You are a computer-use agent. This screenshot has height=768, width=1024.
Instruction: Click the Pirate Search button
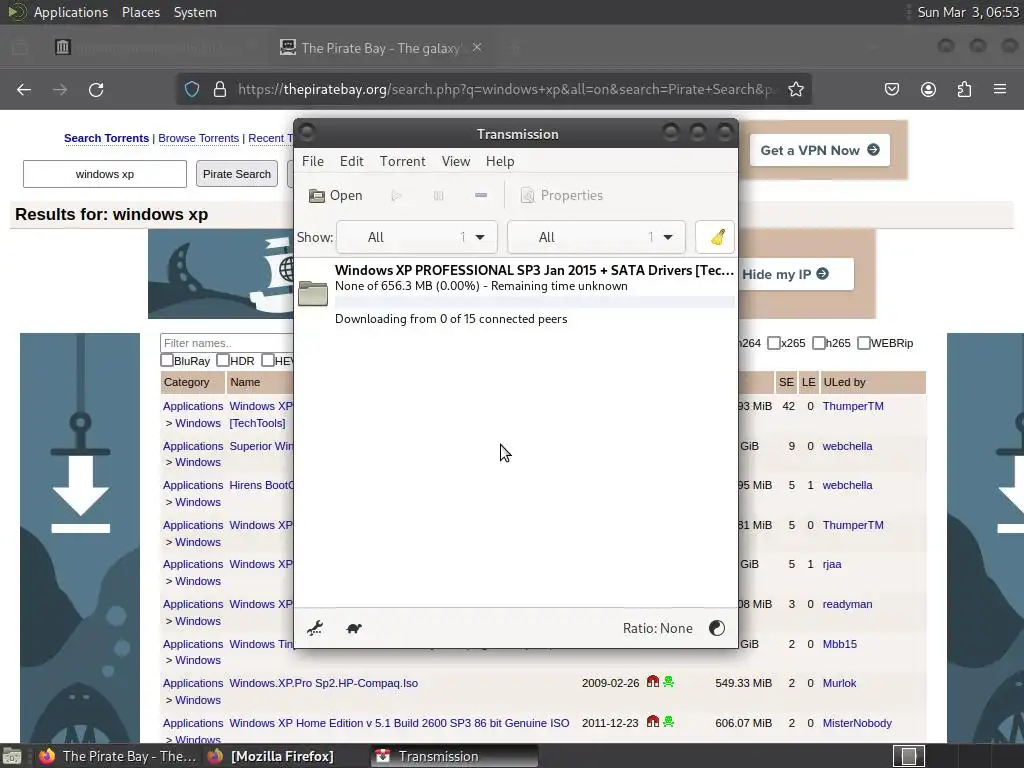236,174
